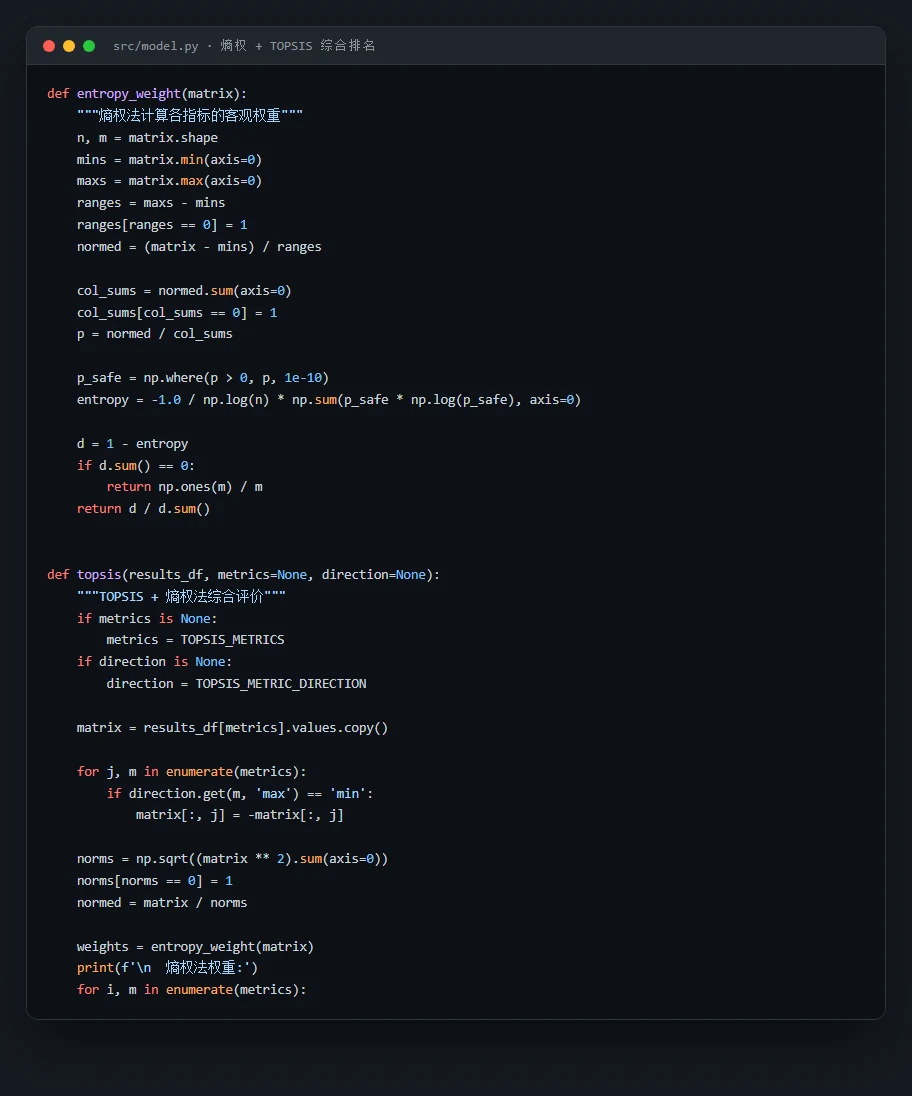Click the topsis function name definition
The width and height of the screenshot is (912, 1096).
pos(99,575)
